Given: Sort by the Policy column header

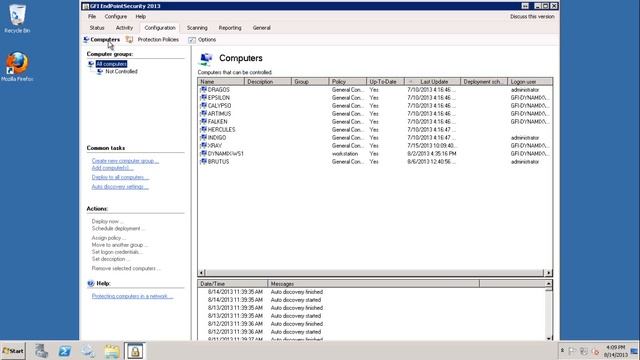Looking at the screenshot, I should point(347,82).
